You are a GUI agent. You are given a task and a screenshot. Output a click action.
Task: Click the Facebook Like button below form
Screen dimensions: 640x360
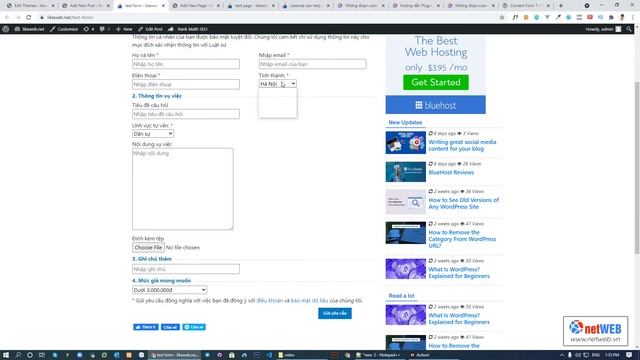145,327
